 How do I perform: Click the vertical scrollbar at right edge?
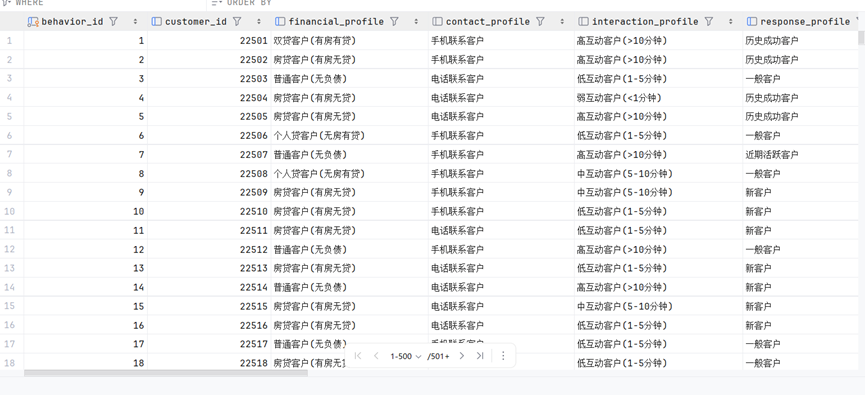tap(861, 37)
